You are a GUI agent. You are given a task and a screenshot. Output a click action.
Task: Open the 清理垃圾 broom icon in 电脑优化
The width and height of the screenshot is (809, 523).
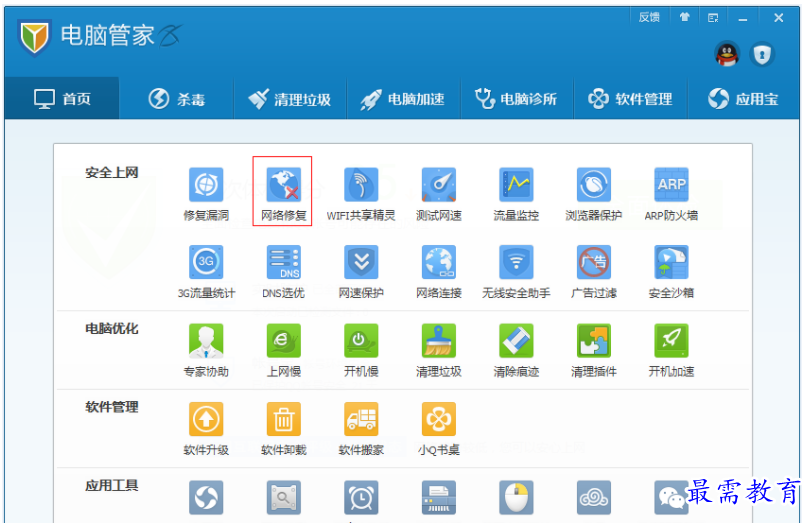(439, 351)
